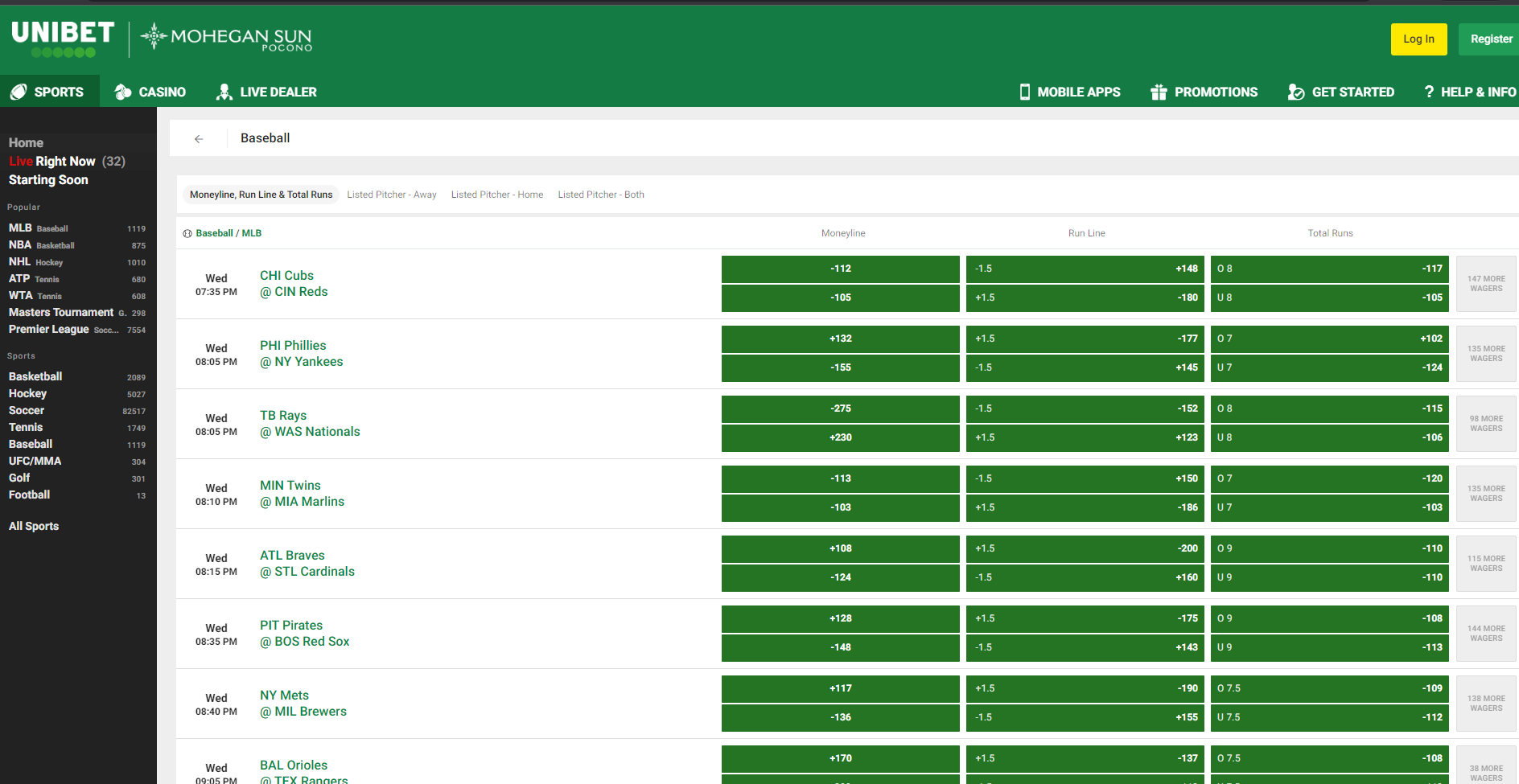Bet BAL Orioles moneyline +170

click(841, 758)
